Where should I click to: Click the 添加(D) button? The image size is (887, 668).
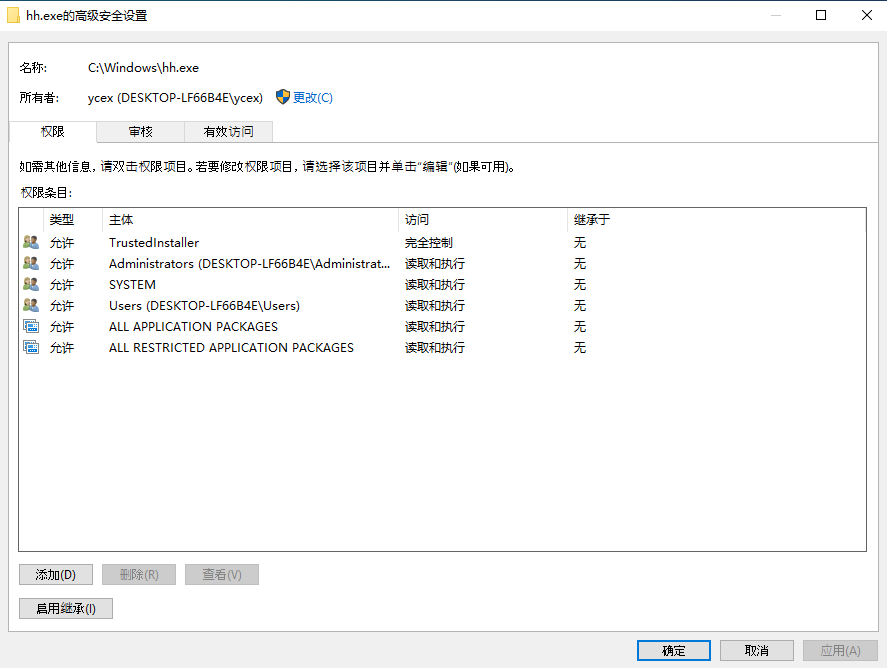56,575
